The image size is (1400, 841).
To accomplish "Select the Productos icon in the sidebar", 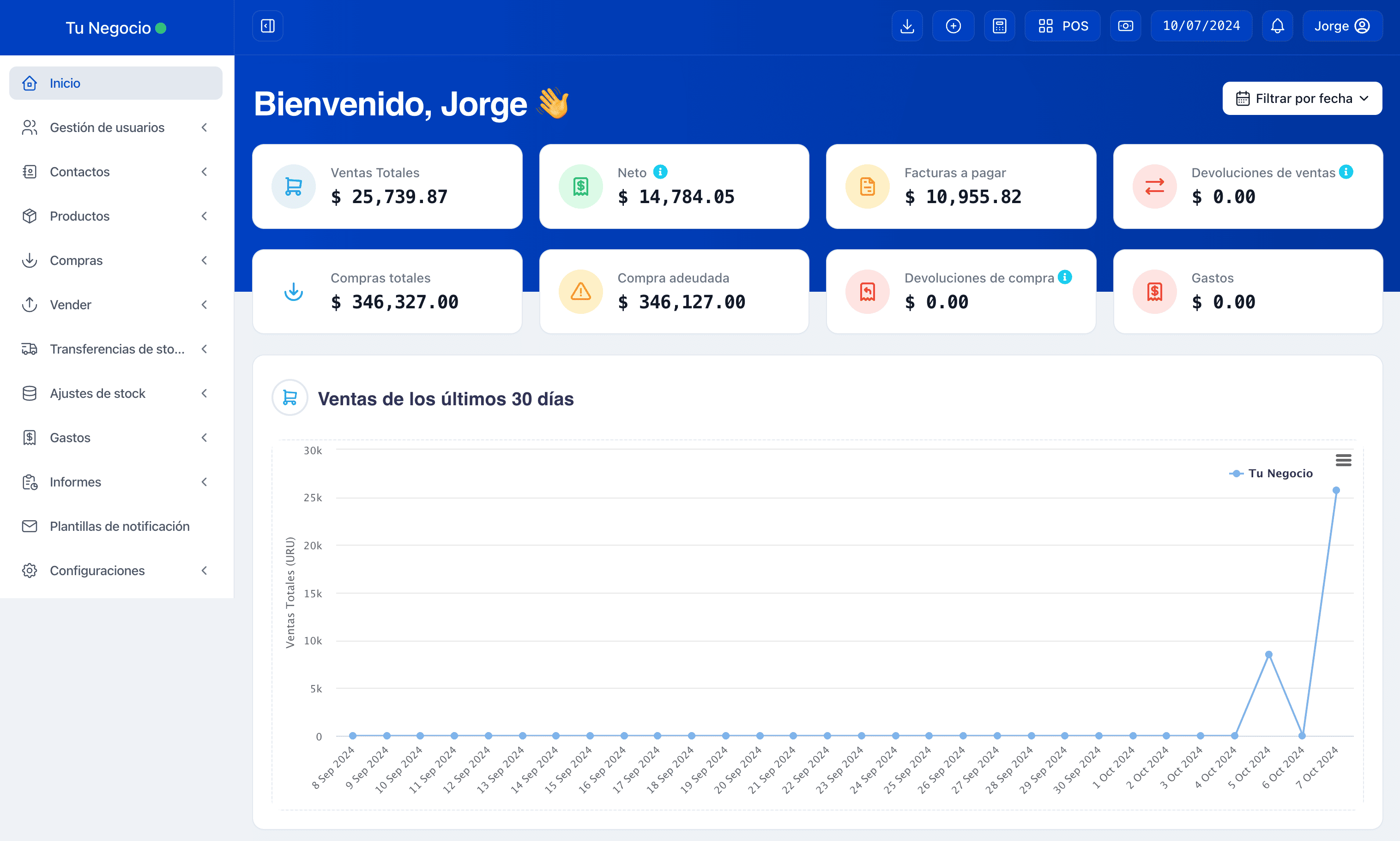I will (x=30, y=216).
